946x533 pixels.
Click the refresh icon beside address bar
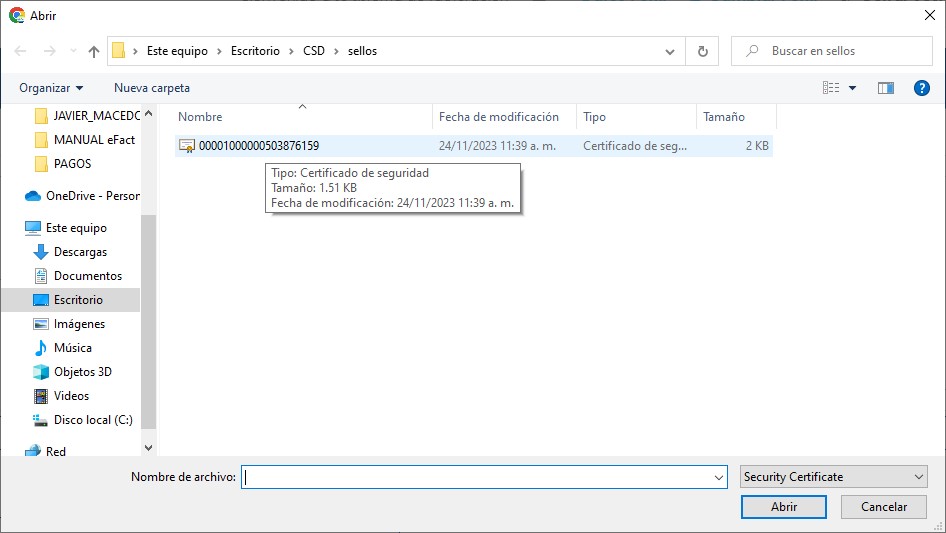click(702, 51)
